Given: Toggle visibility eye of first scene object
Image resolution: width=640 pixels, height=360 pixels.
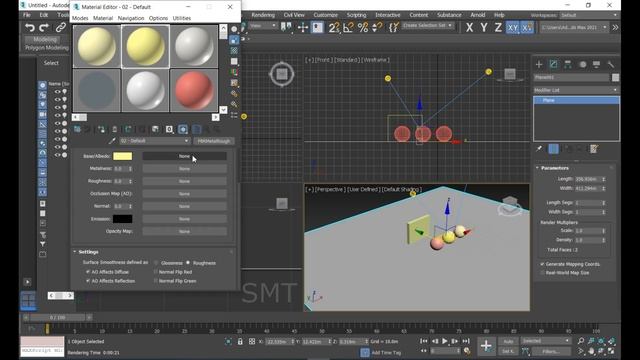Looking at the screenshot, I should point(58,92).
